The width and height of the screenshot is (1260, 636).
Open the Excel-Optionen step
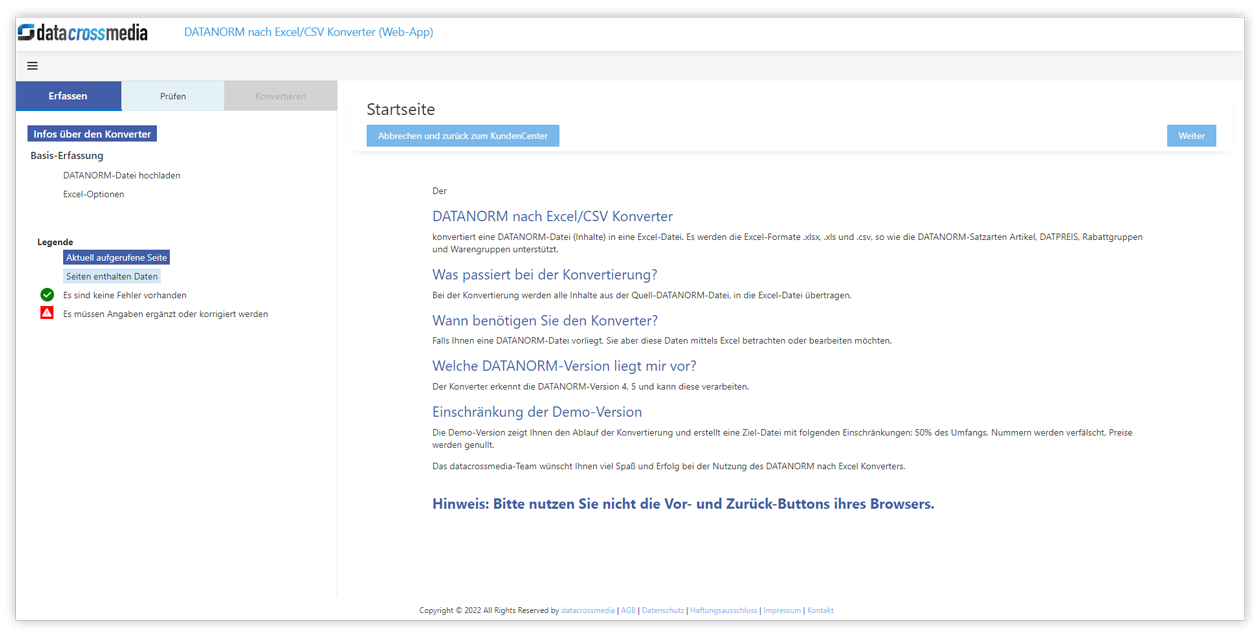pos(94,194)
